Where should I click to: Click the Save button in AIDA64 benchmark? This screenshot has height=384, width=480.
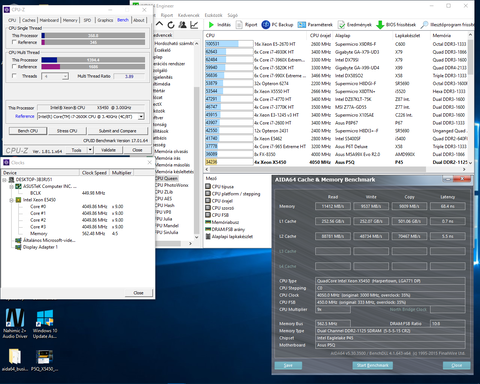[288, 365]
